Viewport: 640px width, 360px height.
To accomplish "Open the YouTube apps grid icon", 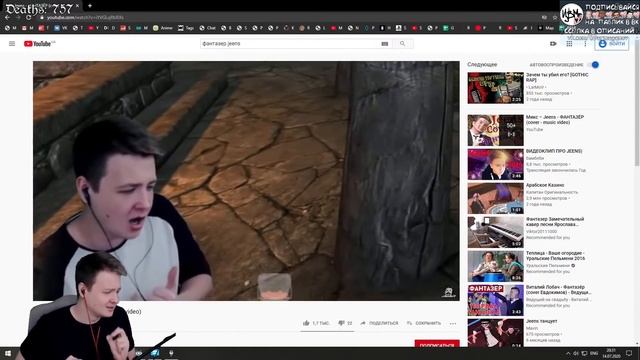I will [x=569, y=44].
